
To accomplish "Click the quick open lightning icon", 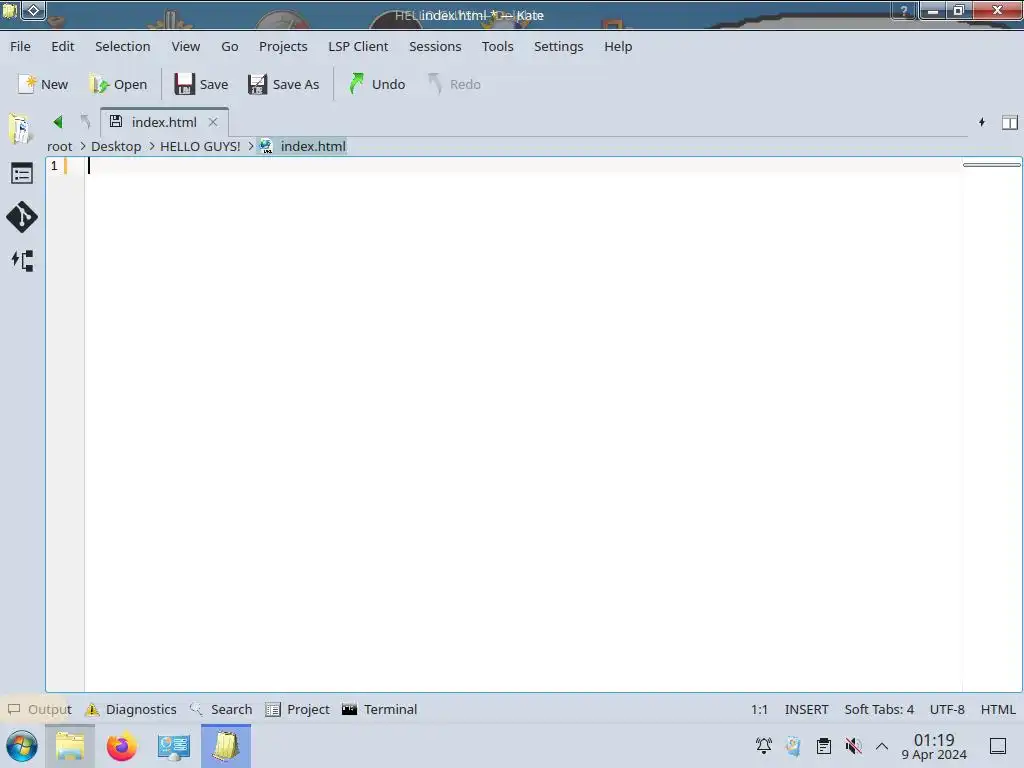I will 982,122.
